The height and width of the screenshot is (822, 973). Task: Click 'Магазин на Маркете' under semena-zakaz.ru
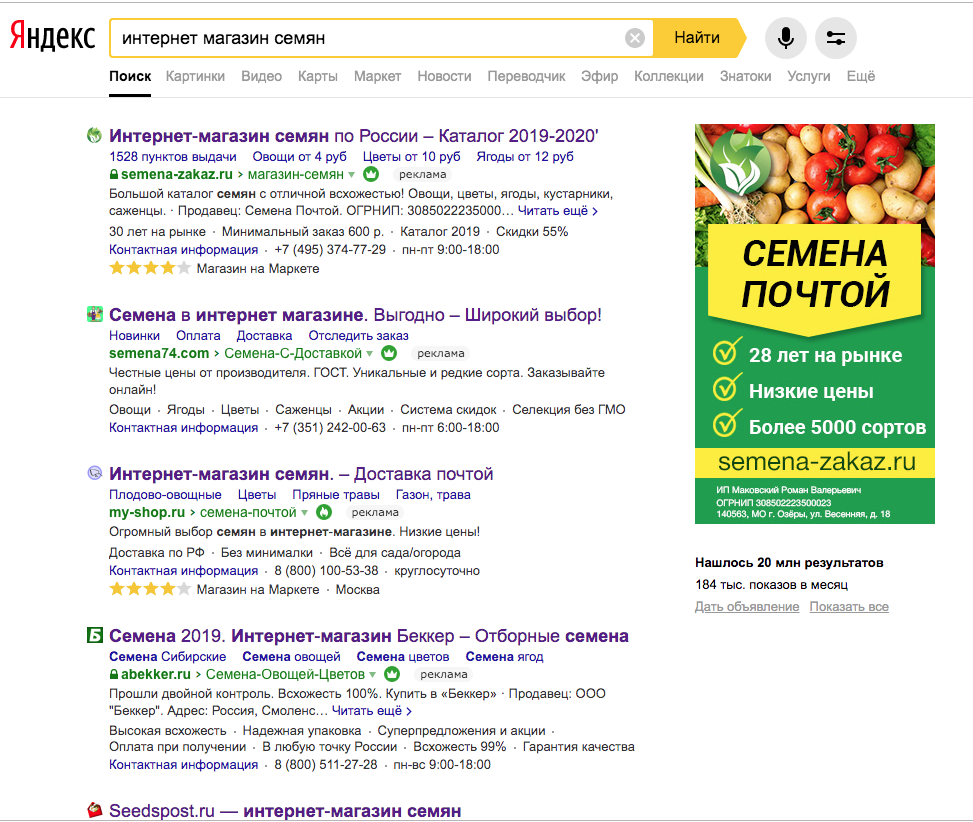tap(258, 269)
